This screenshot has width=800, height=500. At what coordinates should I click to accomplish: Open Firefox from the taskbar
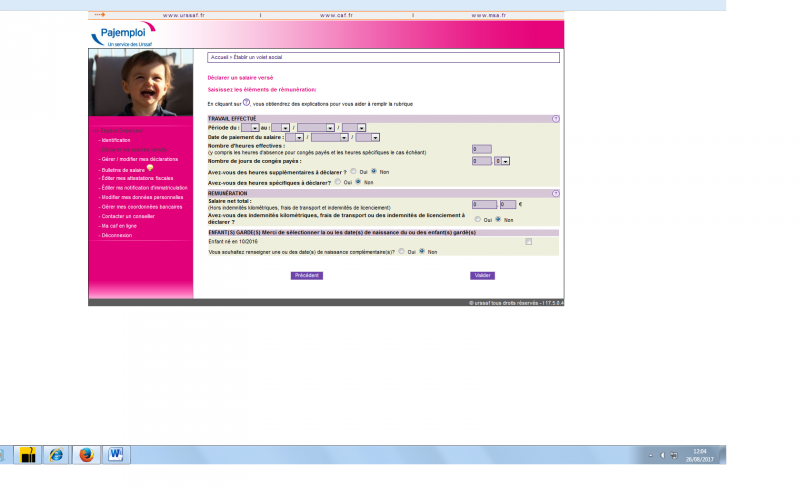point(86,455)
